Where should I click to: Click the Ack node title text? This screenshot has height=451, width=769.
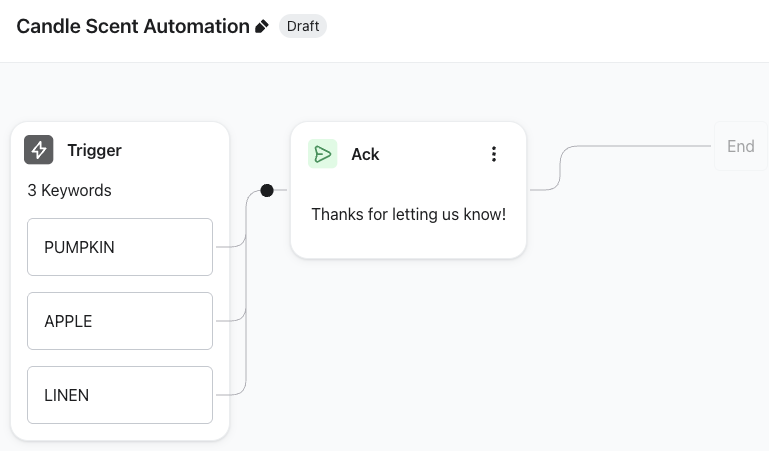click(365, 154)
